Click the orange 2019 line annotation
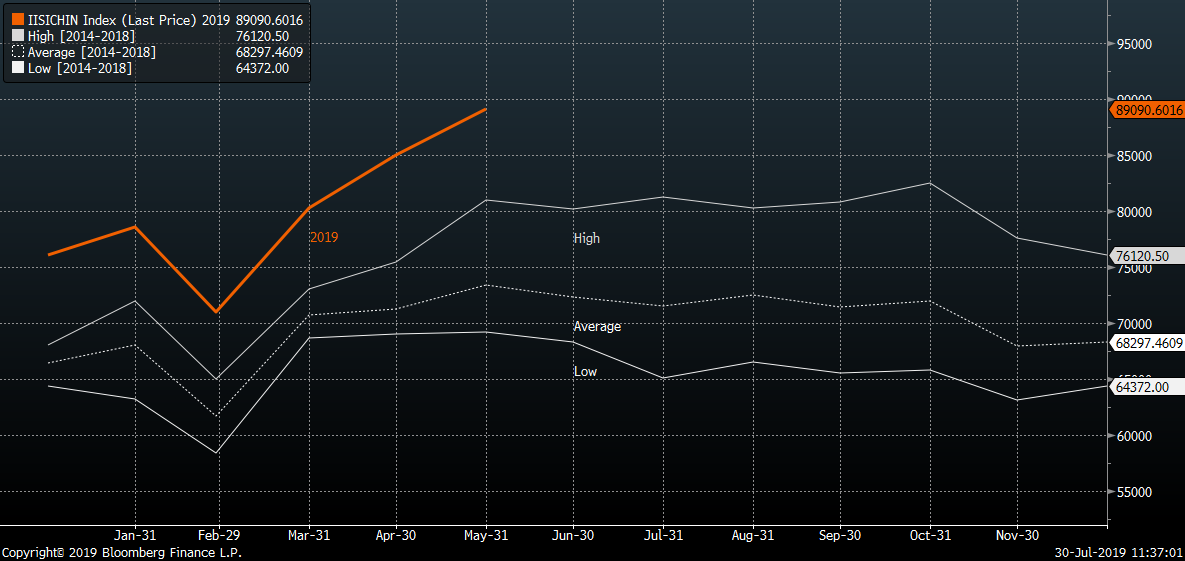1185x561 pixels. (324, 238)
